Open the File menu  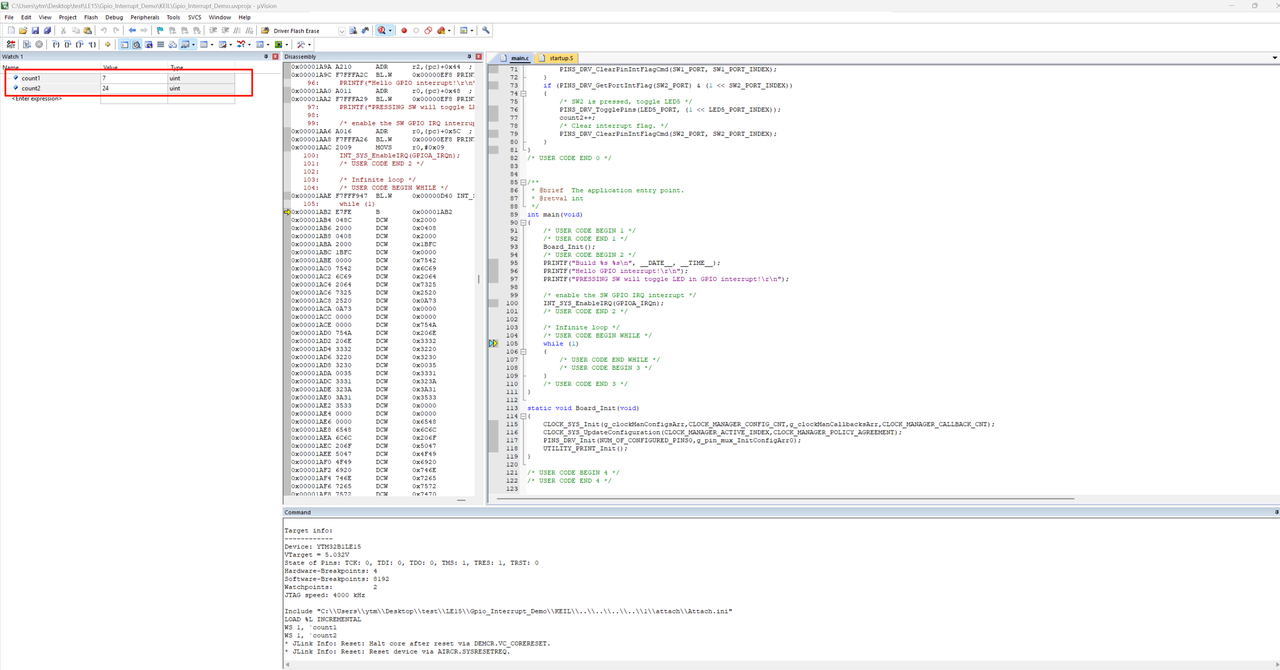[9, 17]
